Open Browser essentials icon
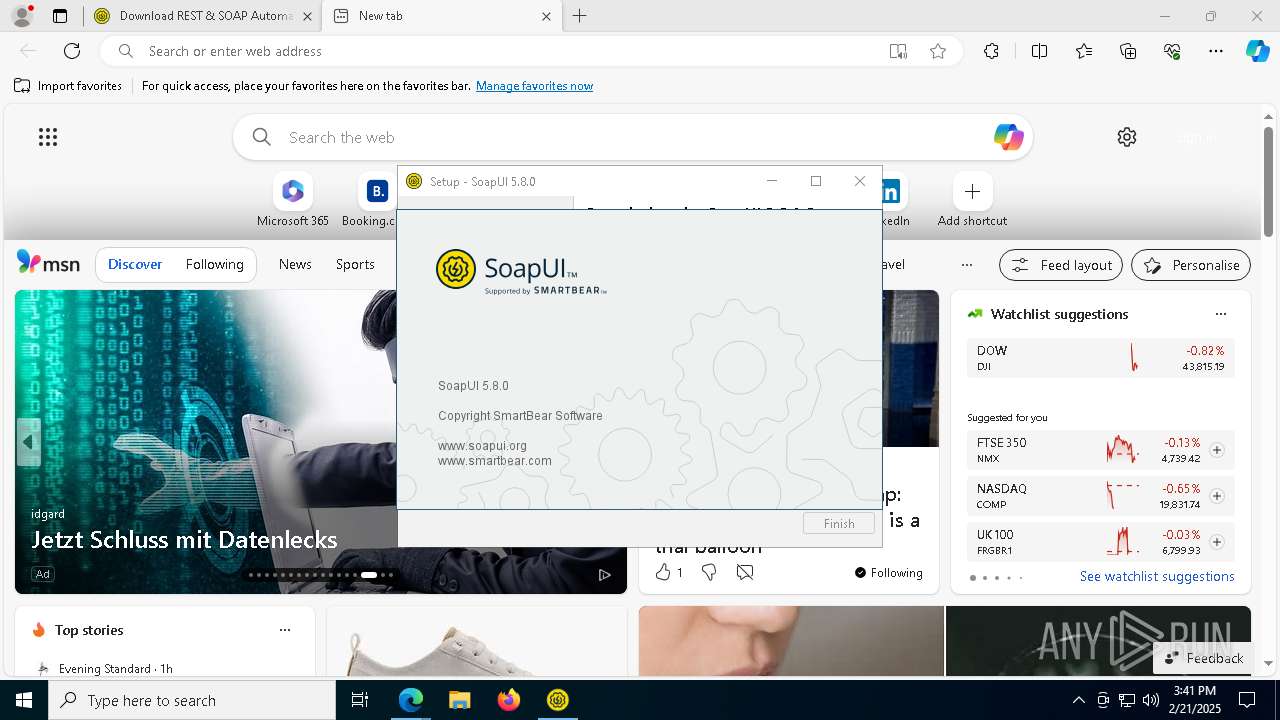The height and width of the screenshot is (720, 1280). point(1172,51)
